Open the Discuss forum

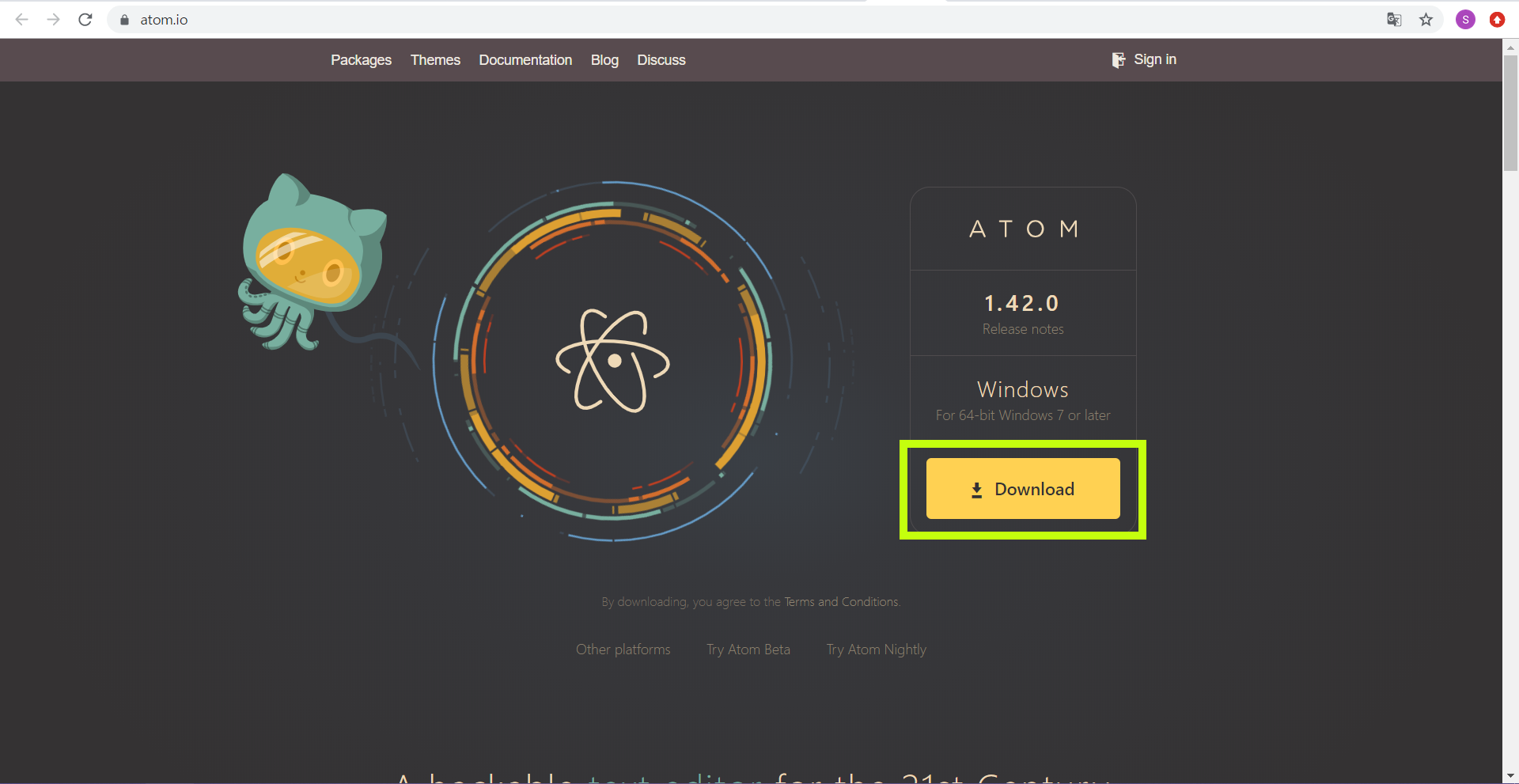661,60
